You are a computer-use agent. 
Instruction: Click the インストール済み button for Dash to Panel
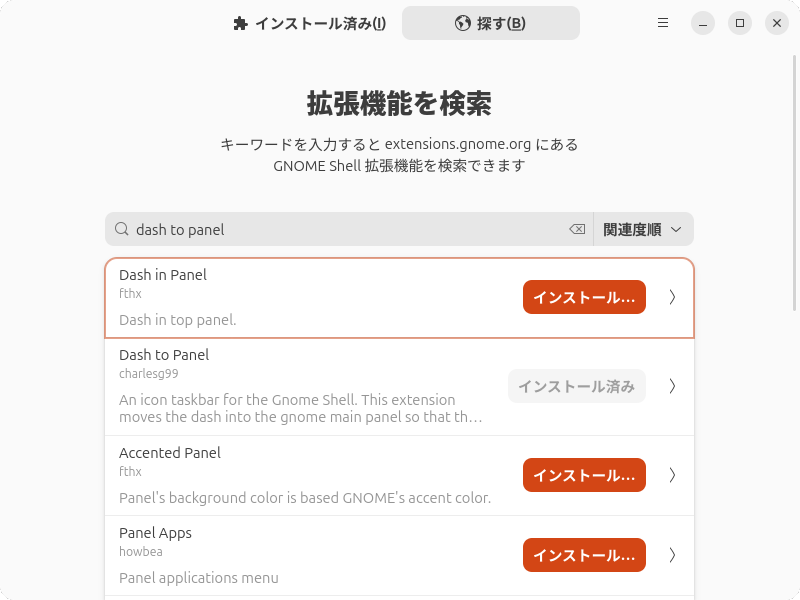pos(576,386)
